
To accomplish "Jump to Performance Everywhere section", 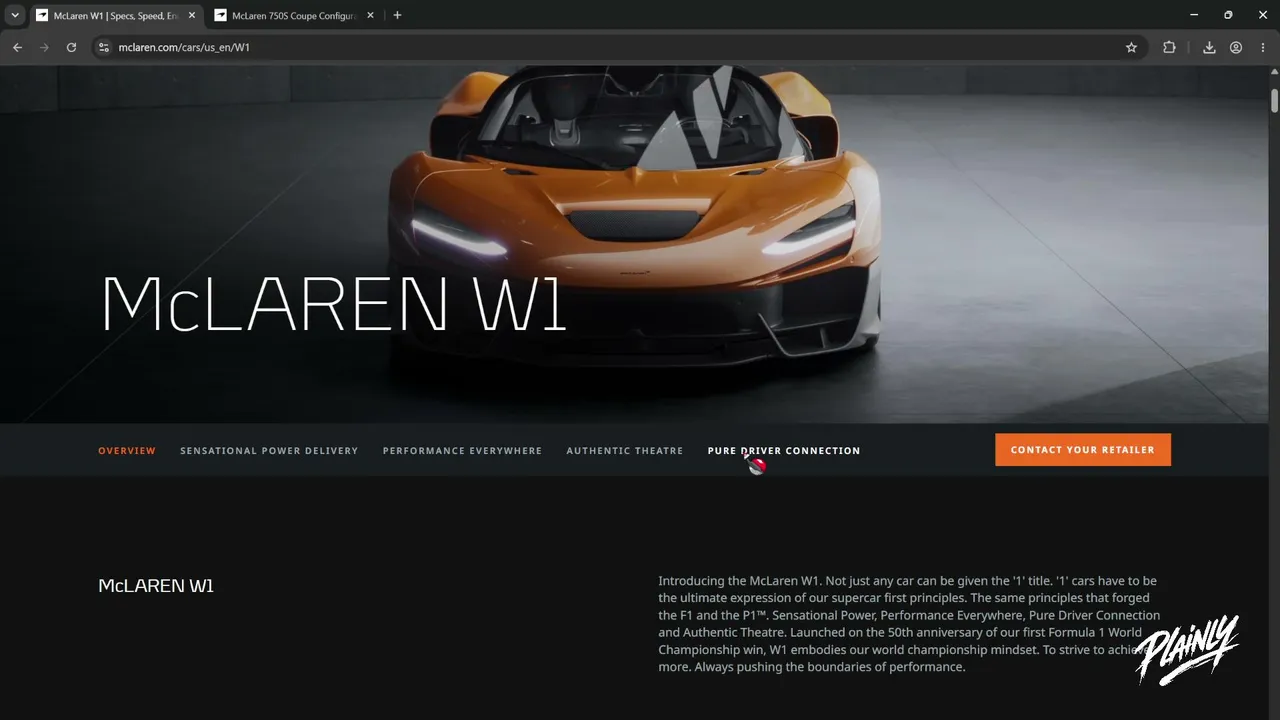I will tap(462, 451).
